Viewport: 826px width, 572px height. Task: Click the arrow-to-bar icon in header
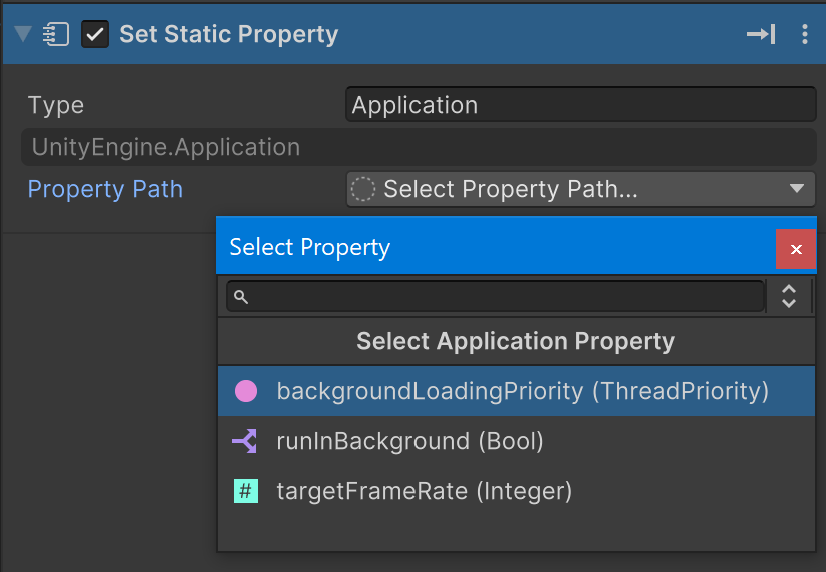[x=761, y=34]
